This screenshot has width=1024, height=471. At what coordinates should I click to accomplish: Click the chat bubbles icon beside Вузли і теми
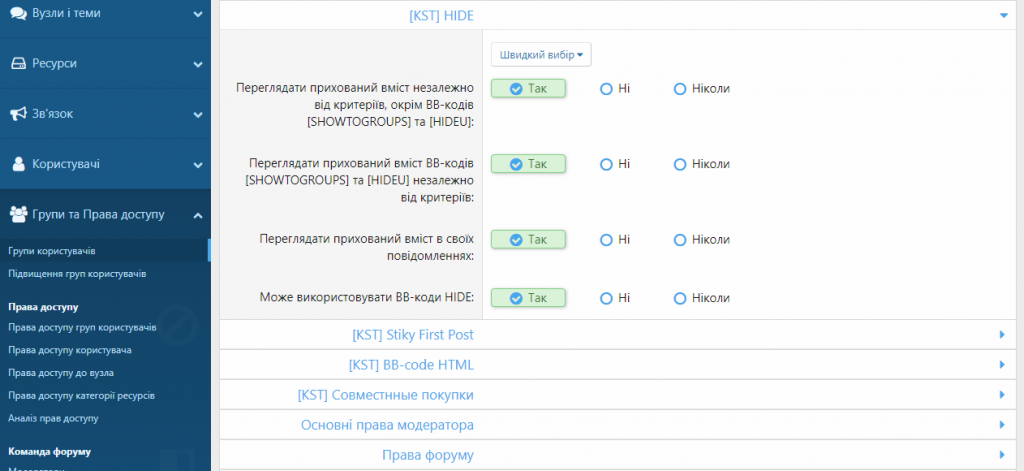[x=18, y=14]
